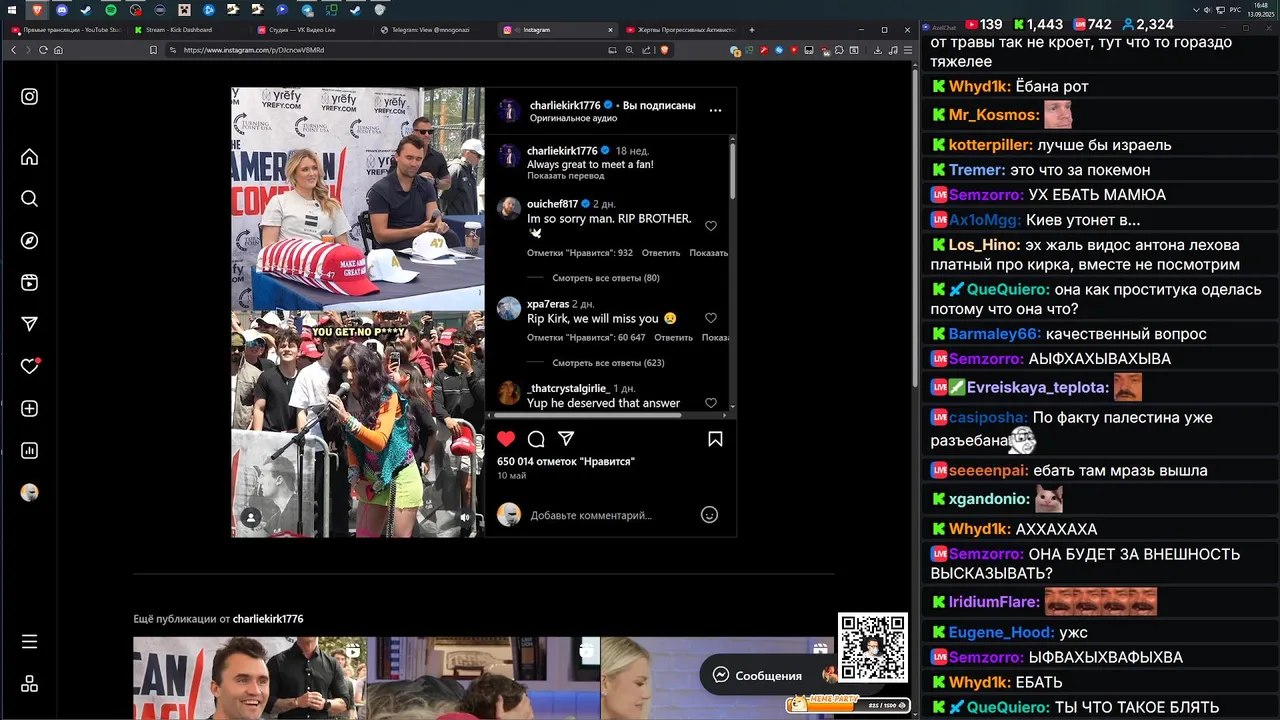
Task: Open More hamburger menu in sidebar
Action: point(29,642)
